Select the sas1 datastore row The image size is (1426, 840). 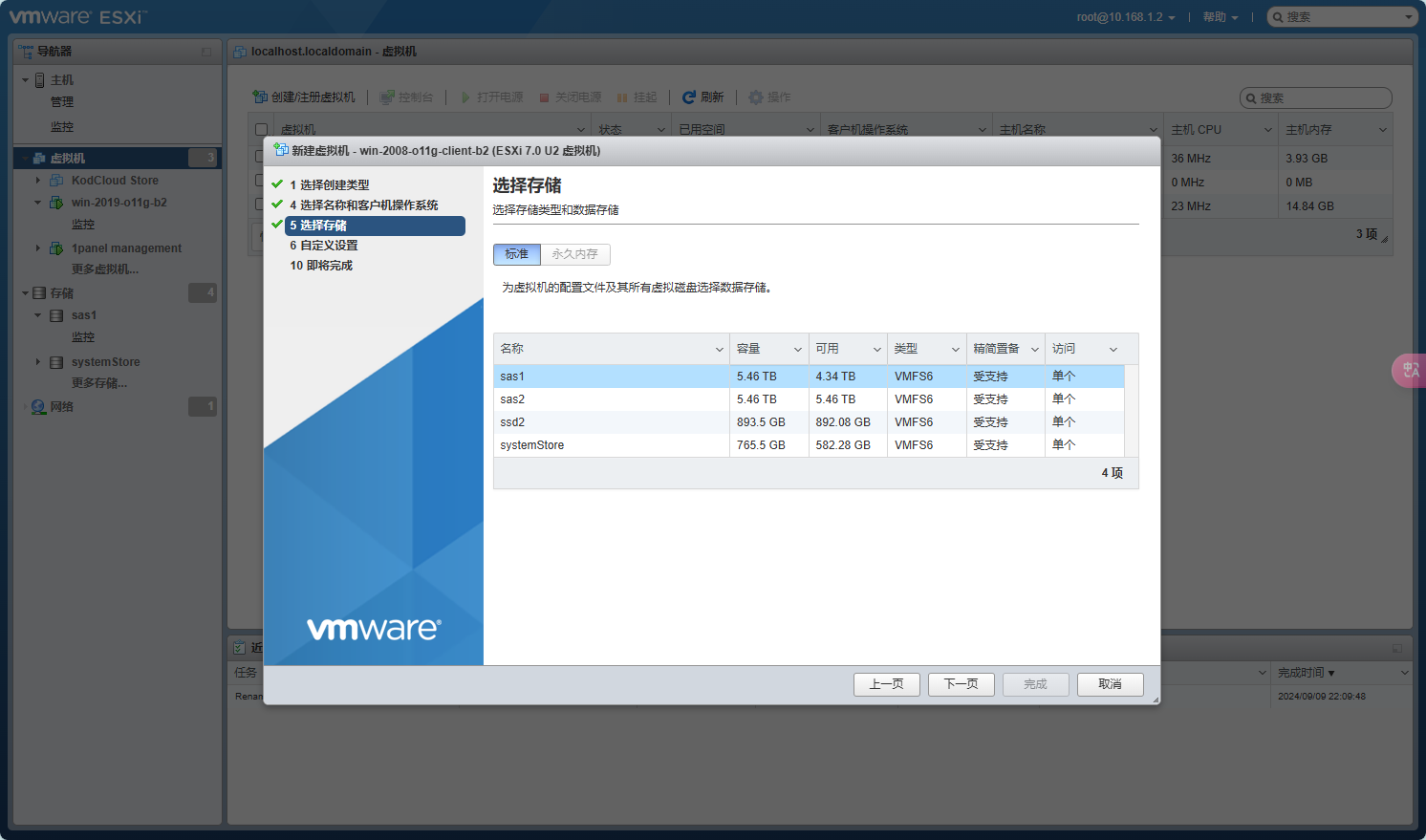tap(809, 377)
